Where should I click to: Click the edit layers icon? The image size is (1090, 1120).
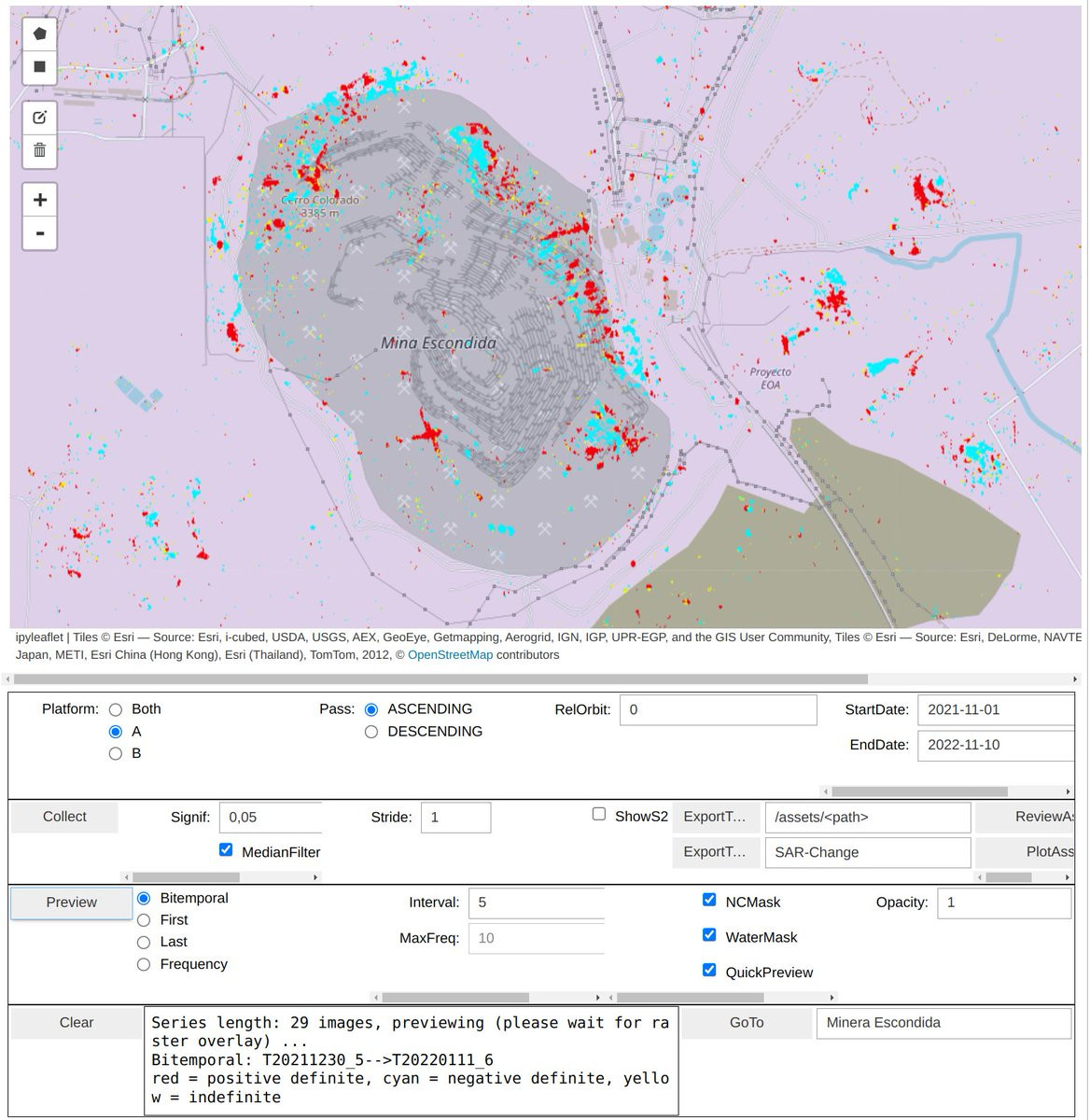click(39, 118)
